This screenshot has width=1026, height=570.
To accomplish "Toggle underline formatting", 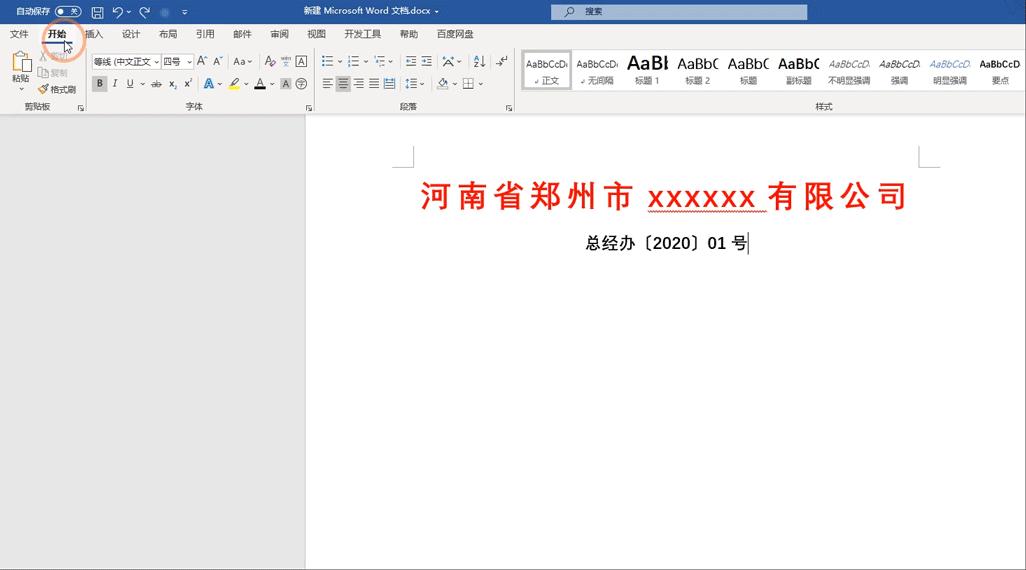I will 130,84.
